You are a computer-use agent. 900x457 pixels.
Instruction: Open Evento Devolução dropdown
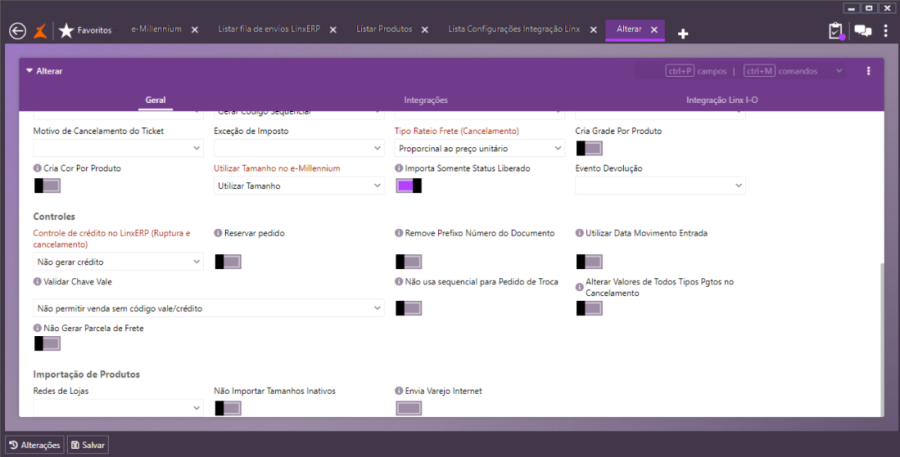tap(660, 185)
